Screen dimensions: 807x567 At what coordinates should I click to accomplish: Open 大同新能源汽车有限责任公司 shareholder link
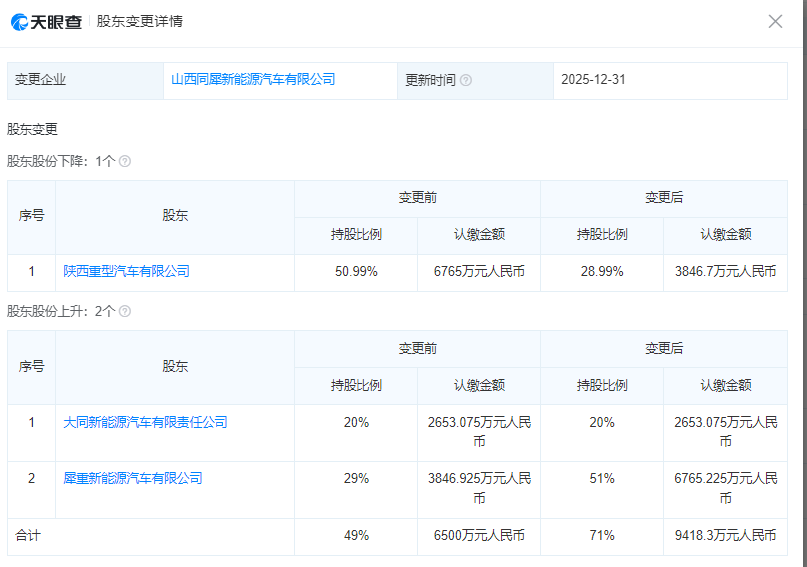tap(145, 422)
